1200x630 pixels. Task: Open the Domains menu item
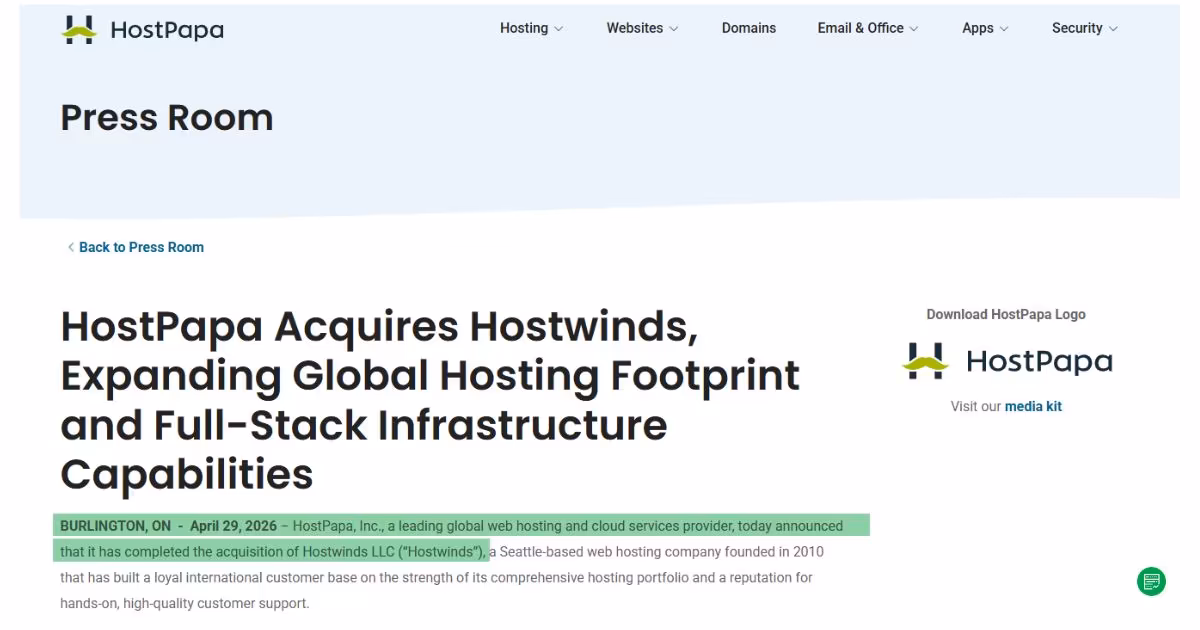coord(749,28)
